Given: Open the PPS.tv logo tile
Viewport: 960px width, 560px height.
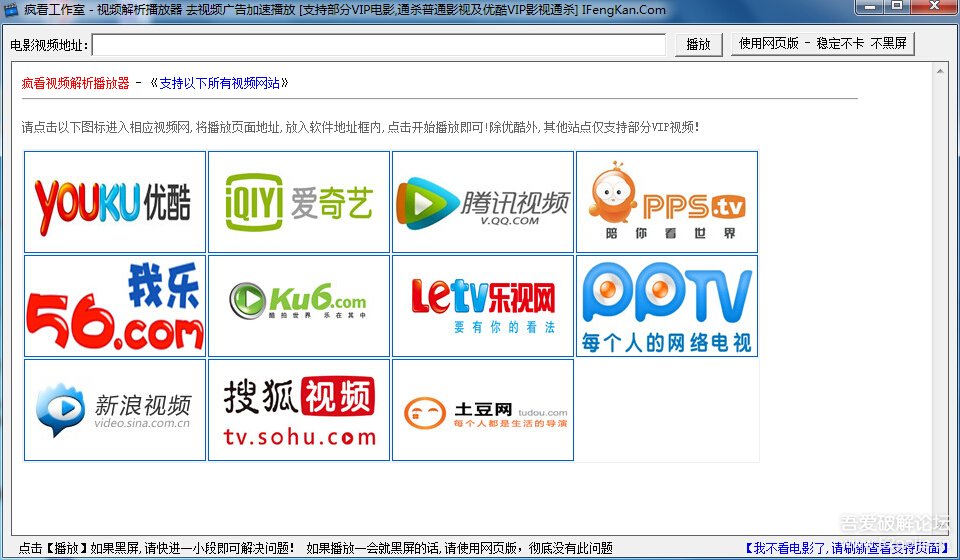Looking at the screenshot, I should coord(667,202).
